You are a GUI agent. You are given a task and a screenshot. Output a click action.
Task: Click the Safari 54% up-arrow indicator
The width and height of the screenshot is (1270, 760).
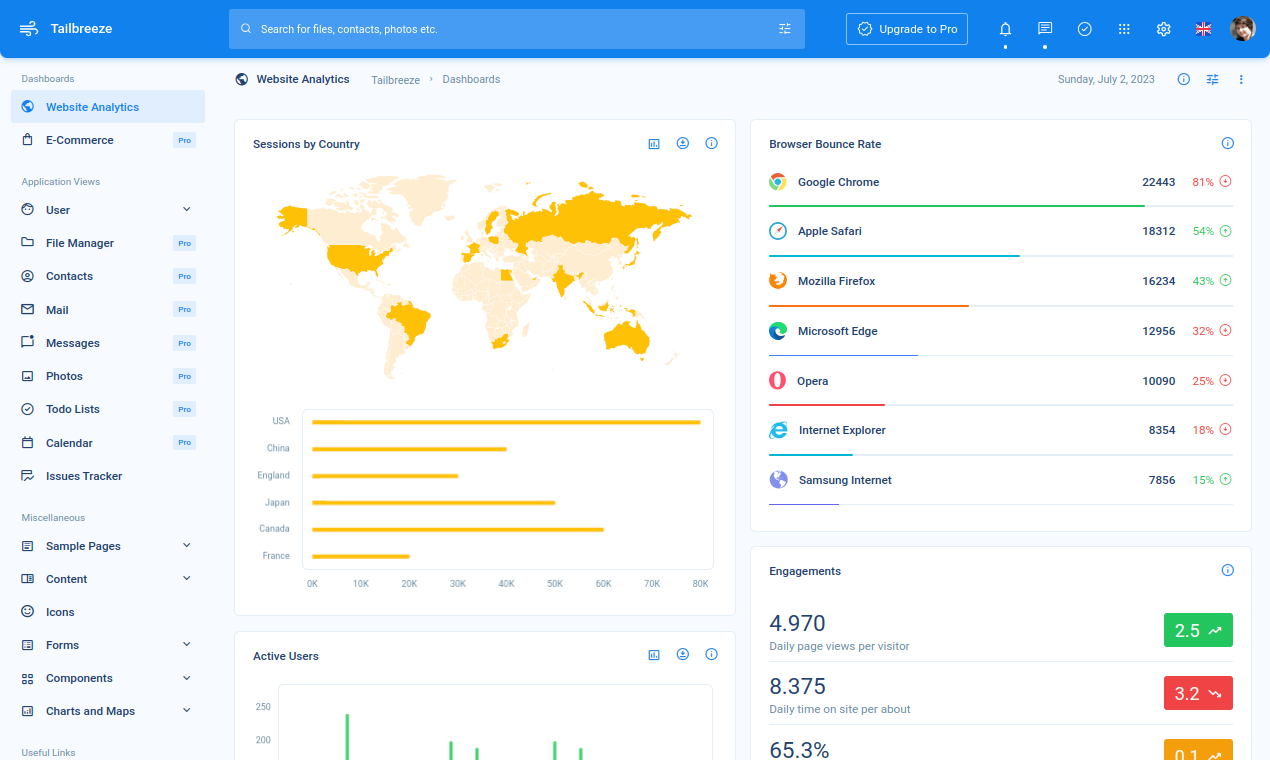click(1225, 231)
